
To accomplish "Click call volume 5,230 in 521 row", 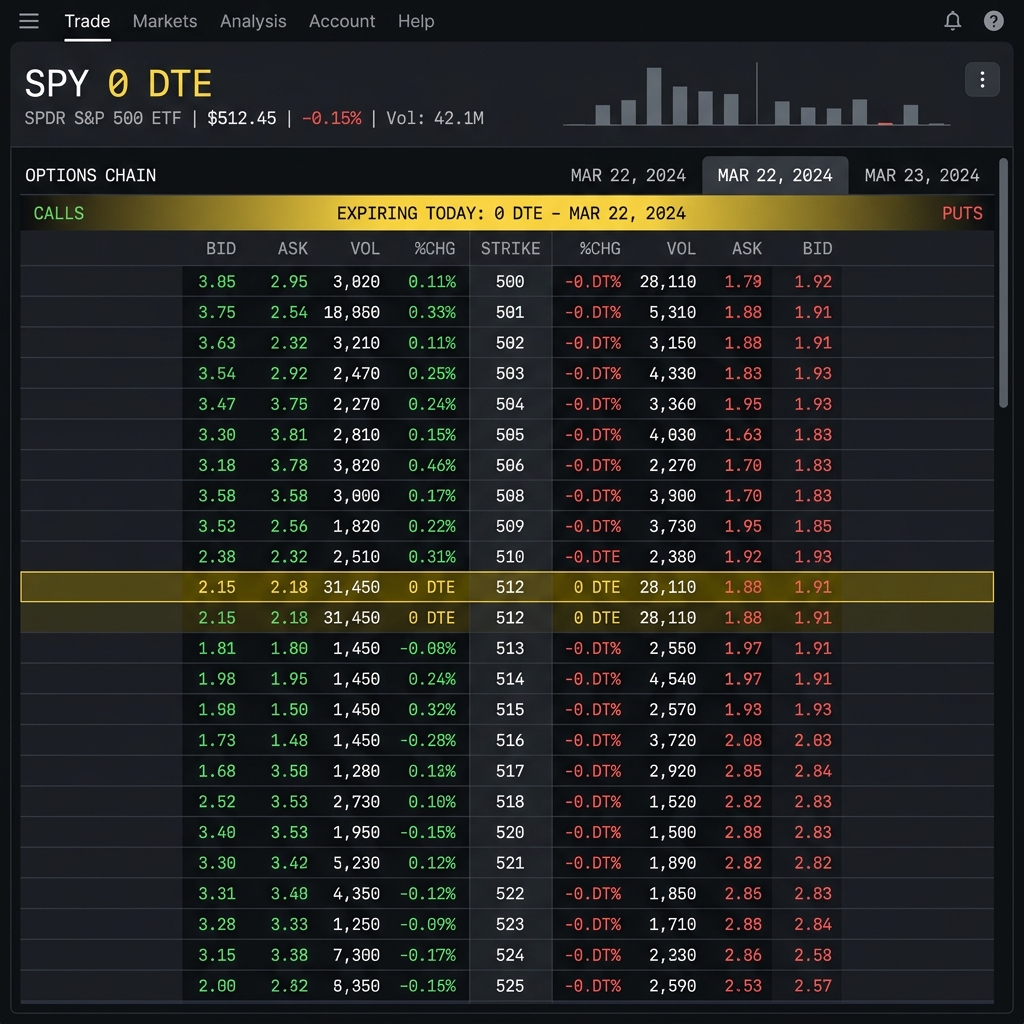I will pyautogui.click(x=356, y=863).
